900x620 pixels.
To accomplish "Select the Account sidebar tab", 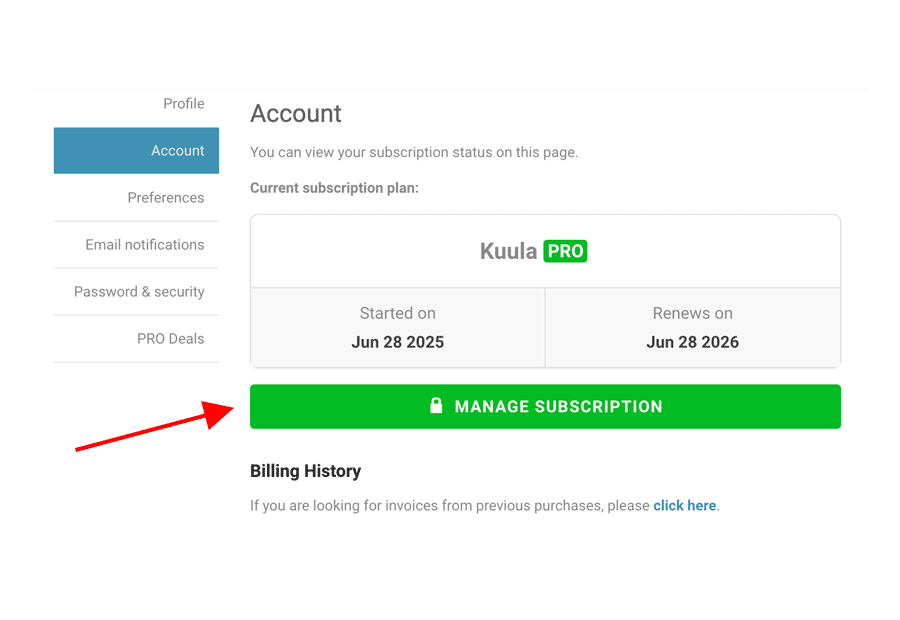I will 137,150.
